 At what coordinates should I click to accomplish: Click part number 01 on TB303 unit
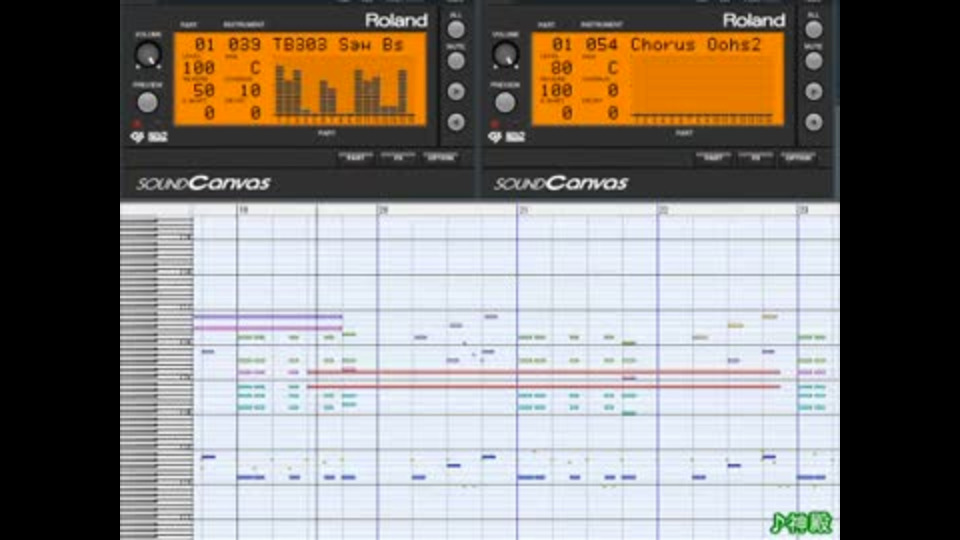pos(204,45)
